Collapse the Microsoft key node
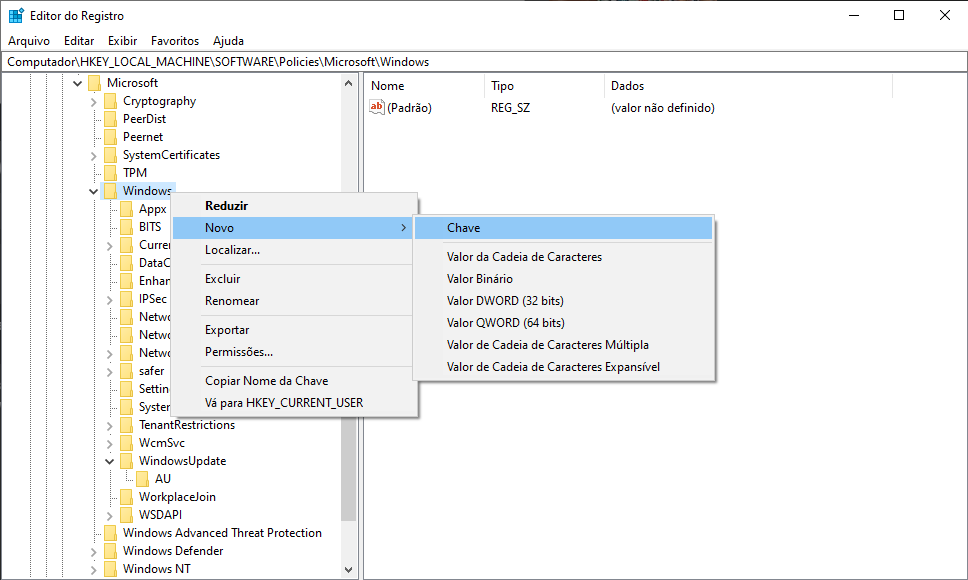 [78, 83]
